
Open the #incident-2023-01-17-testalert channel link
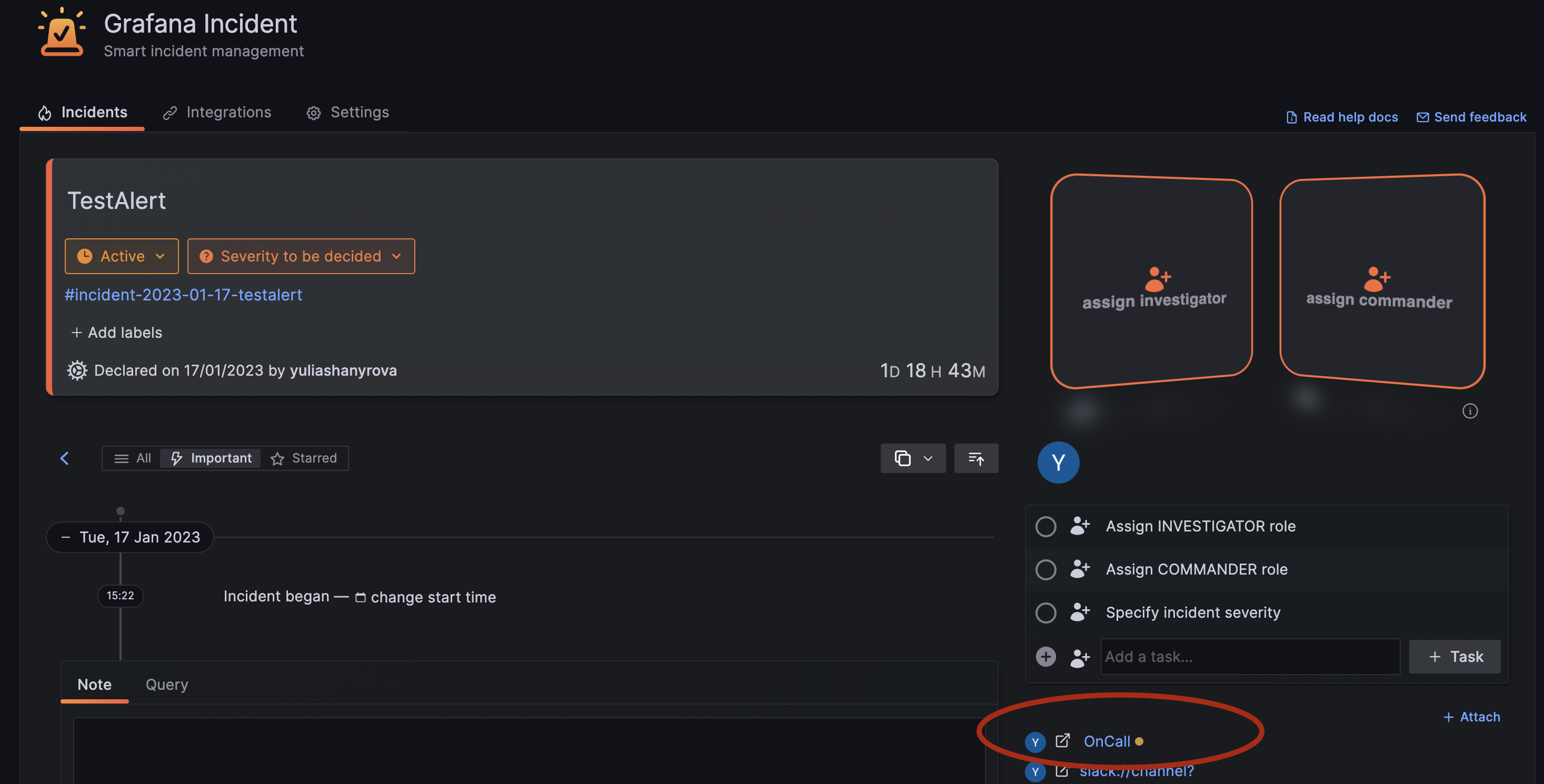(183, 295)
